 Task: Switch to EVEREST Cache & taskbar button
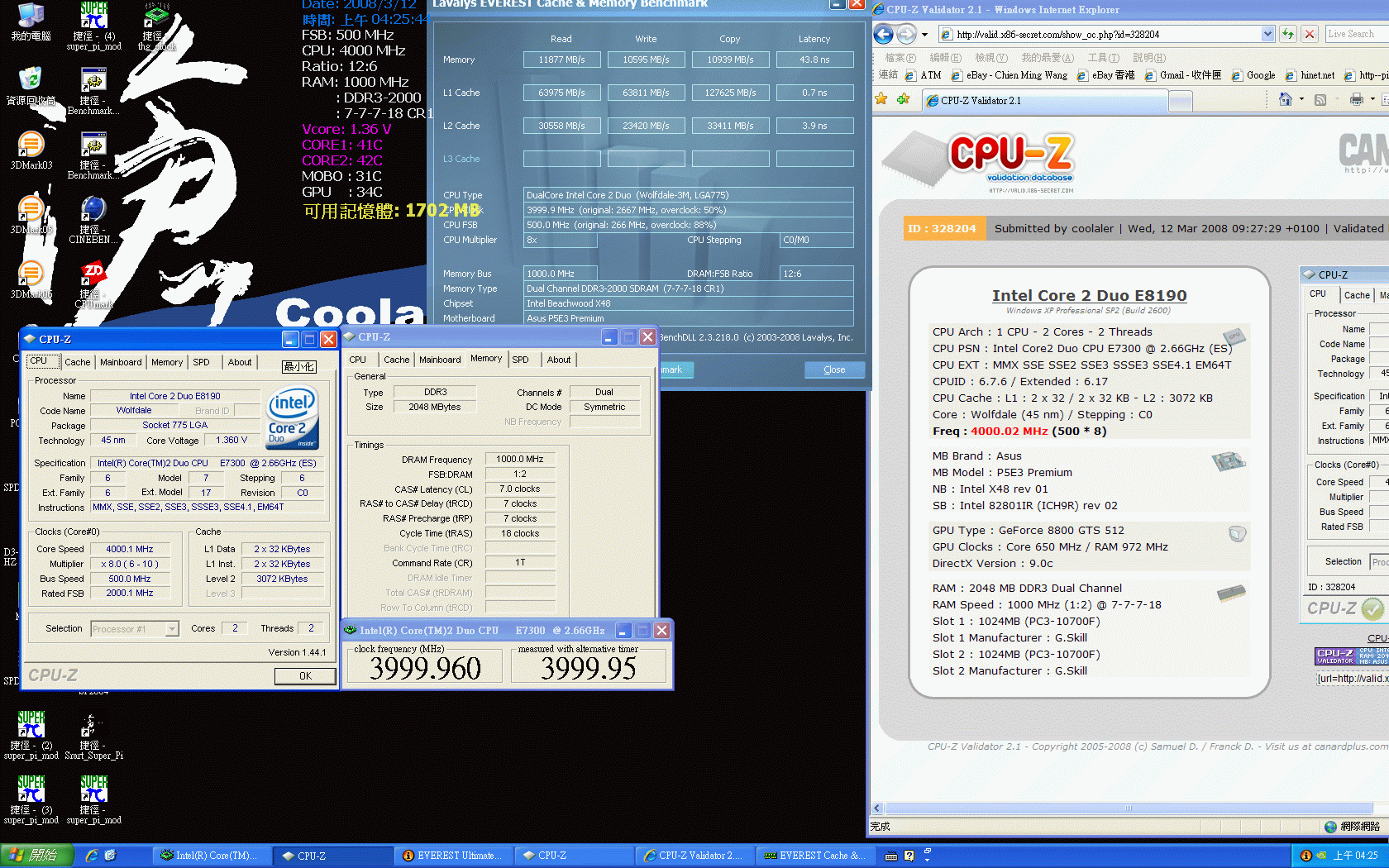click(814, 856)
